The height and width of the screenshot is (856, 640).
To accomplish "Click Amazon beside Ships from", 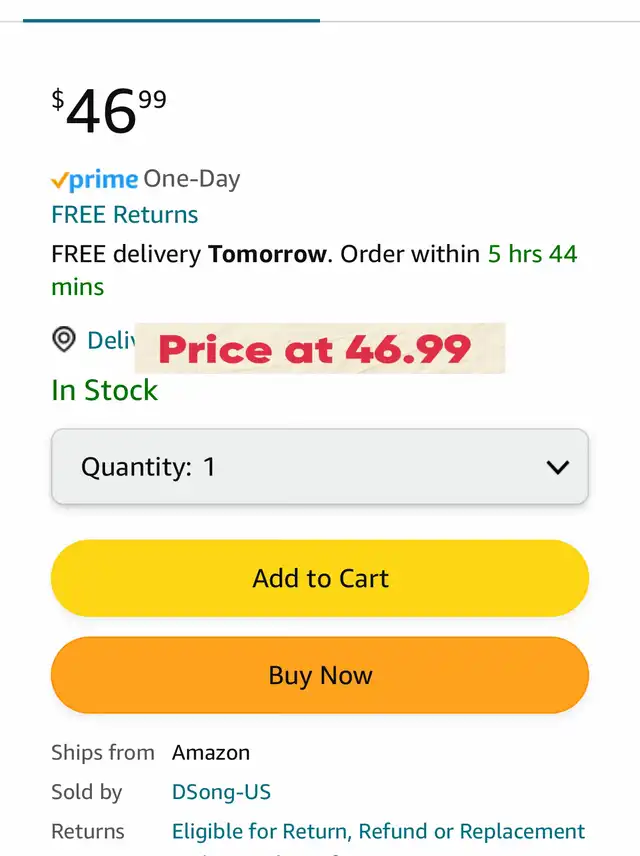I will click(x=211, y=752).
